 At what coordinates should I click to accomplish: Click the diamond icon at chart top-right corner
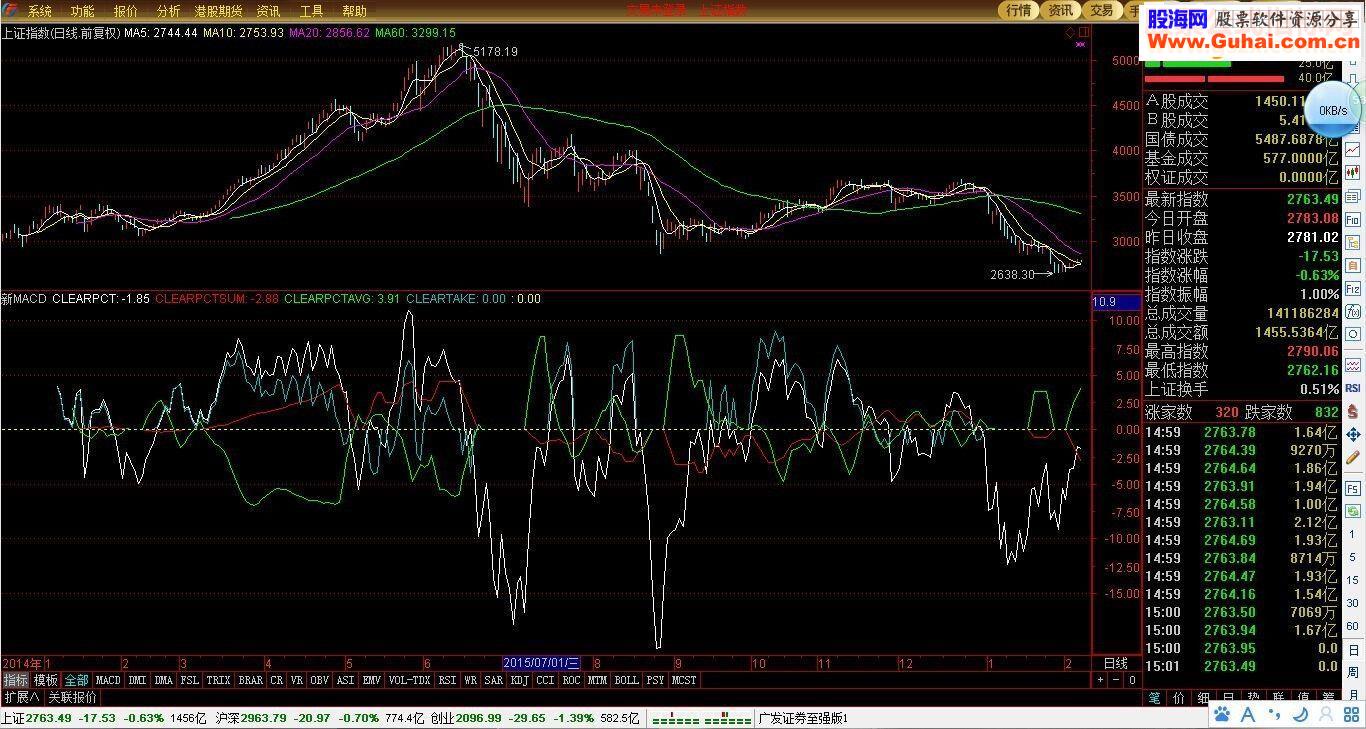click(x=1071, y=32)
